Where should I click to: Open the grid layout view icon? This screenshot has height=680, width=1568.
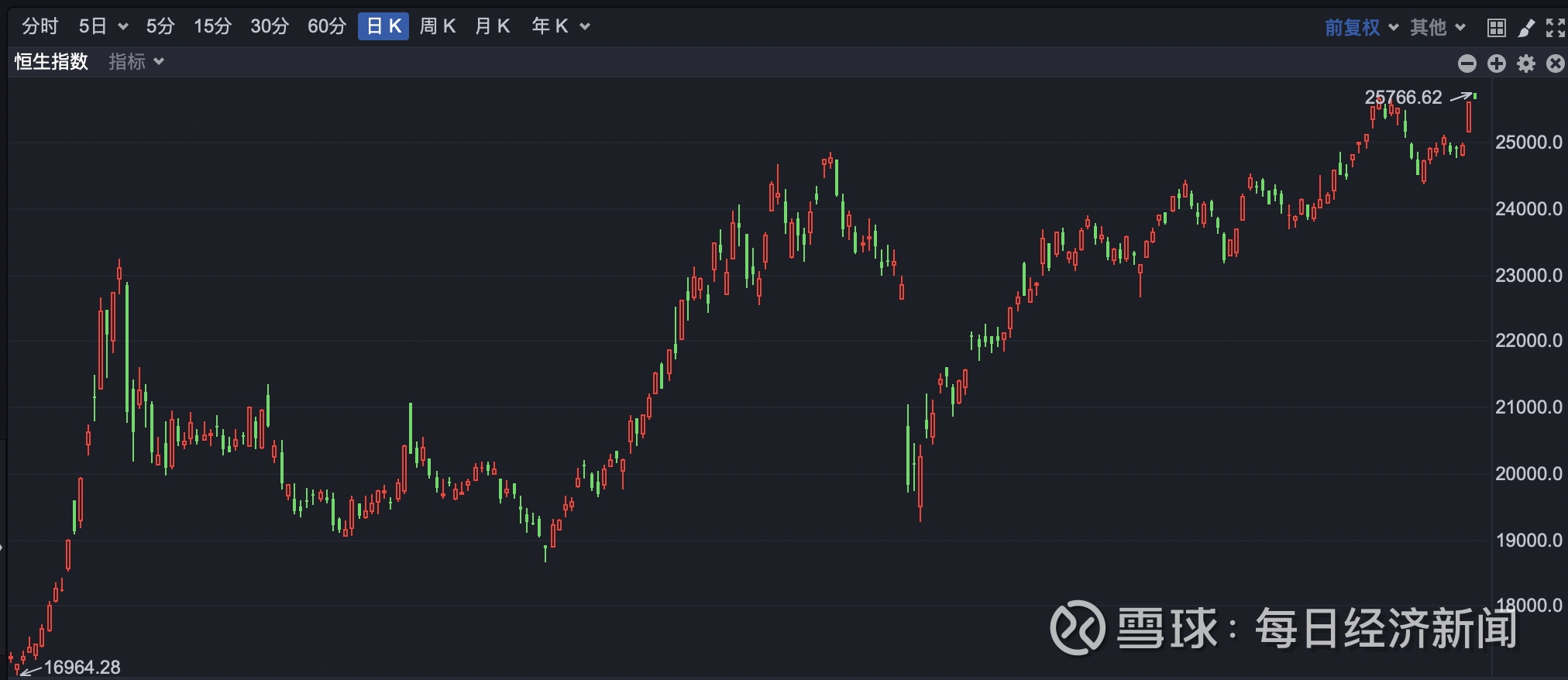(x=1496, y=28)
